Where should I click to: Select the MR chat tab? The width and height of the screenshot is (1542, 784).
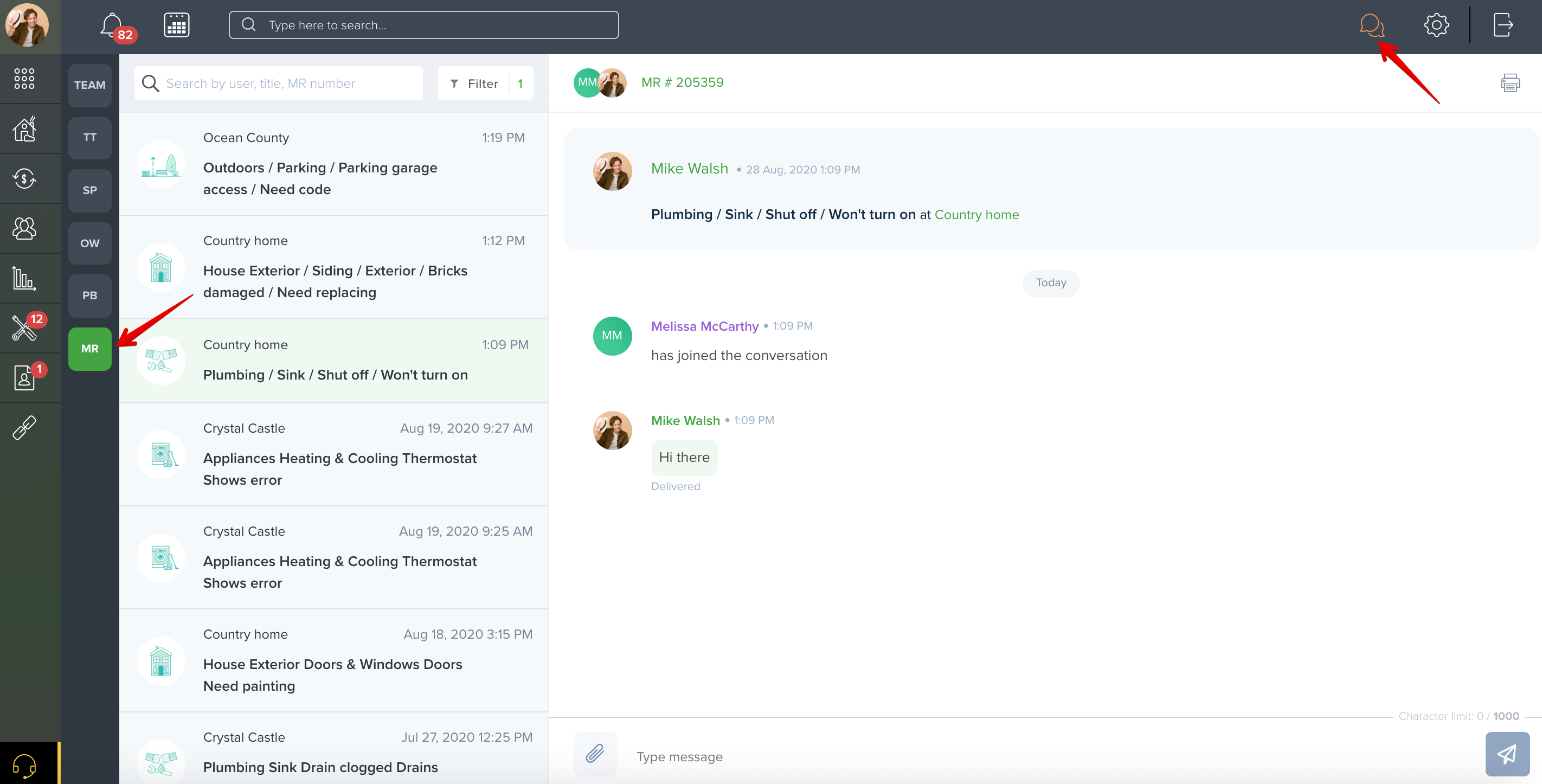click(90, 348)
